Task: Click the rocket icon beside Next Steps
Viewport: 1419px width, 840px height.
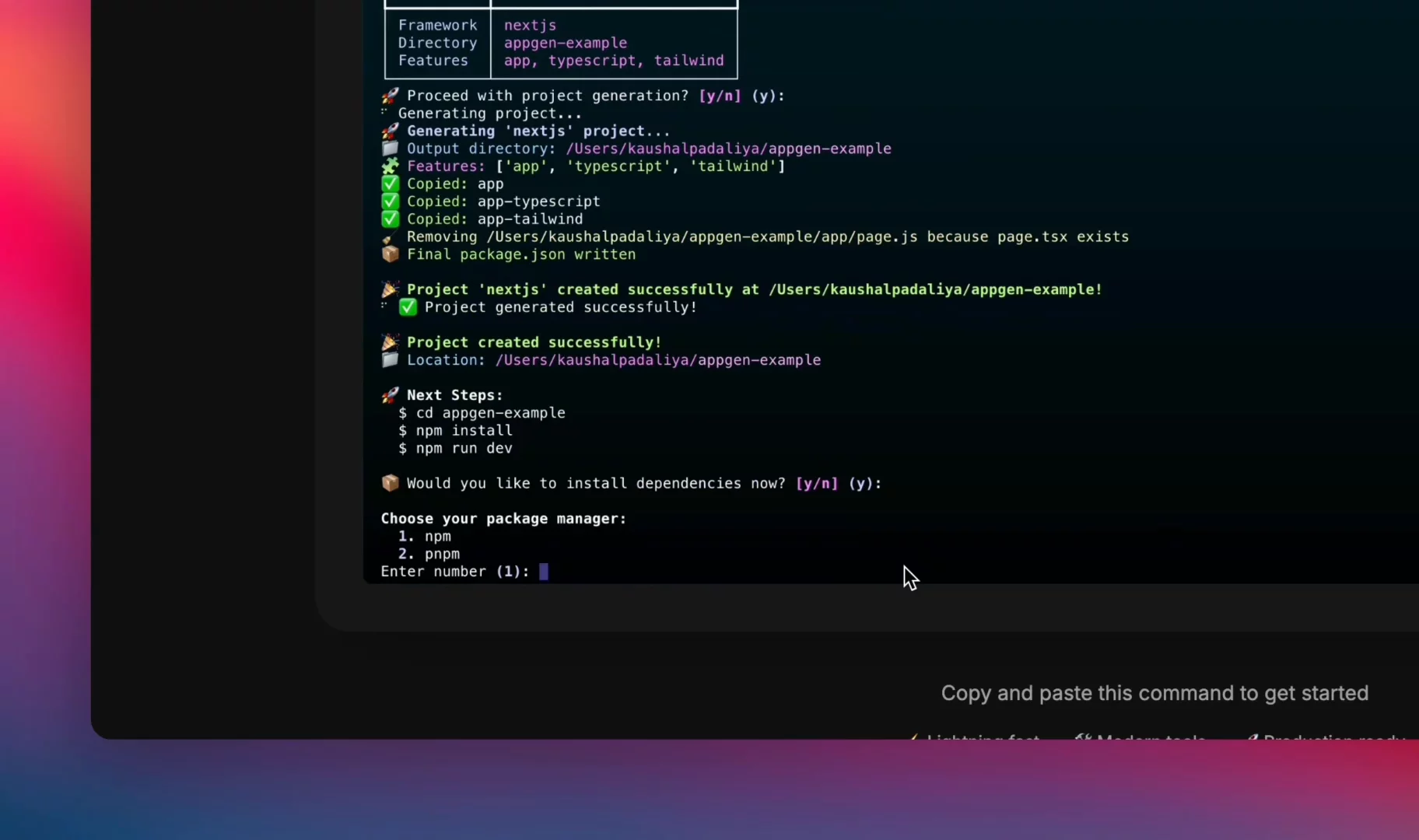Action: (391, 395)
